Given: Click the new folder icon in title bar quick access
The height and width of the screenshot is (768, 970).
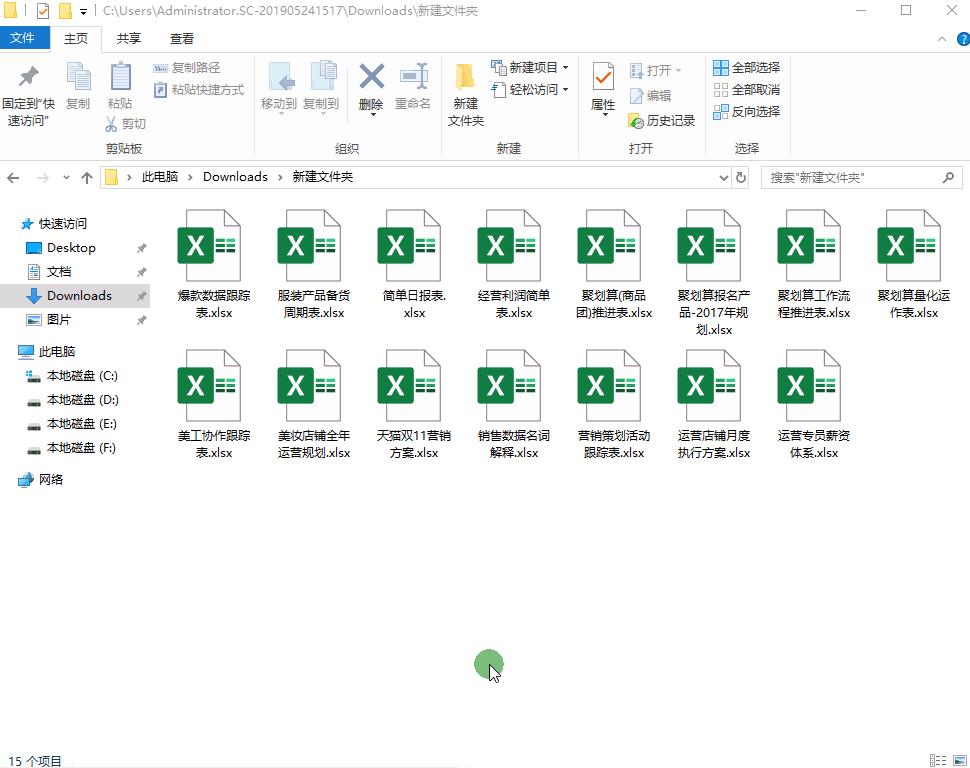Looking at the screenshot, I should (x=65, y=11).
